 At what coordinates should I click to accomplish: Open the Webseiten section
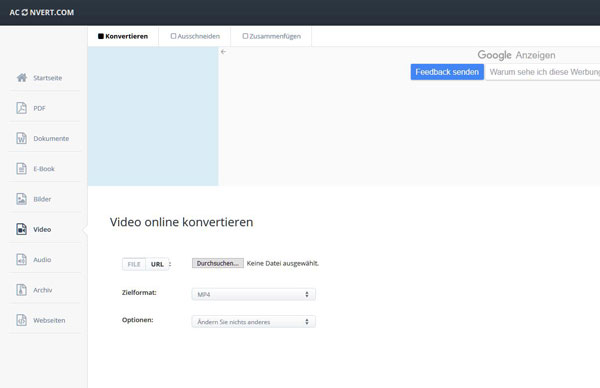49,320
